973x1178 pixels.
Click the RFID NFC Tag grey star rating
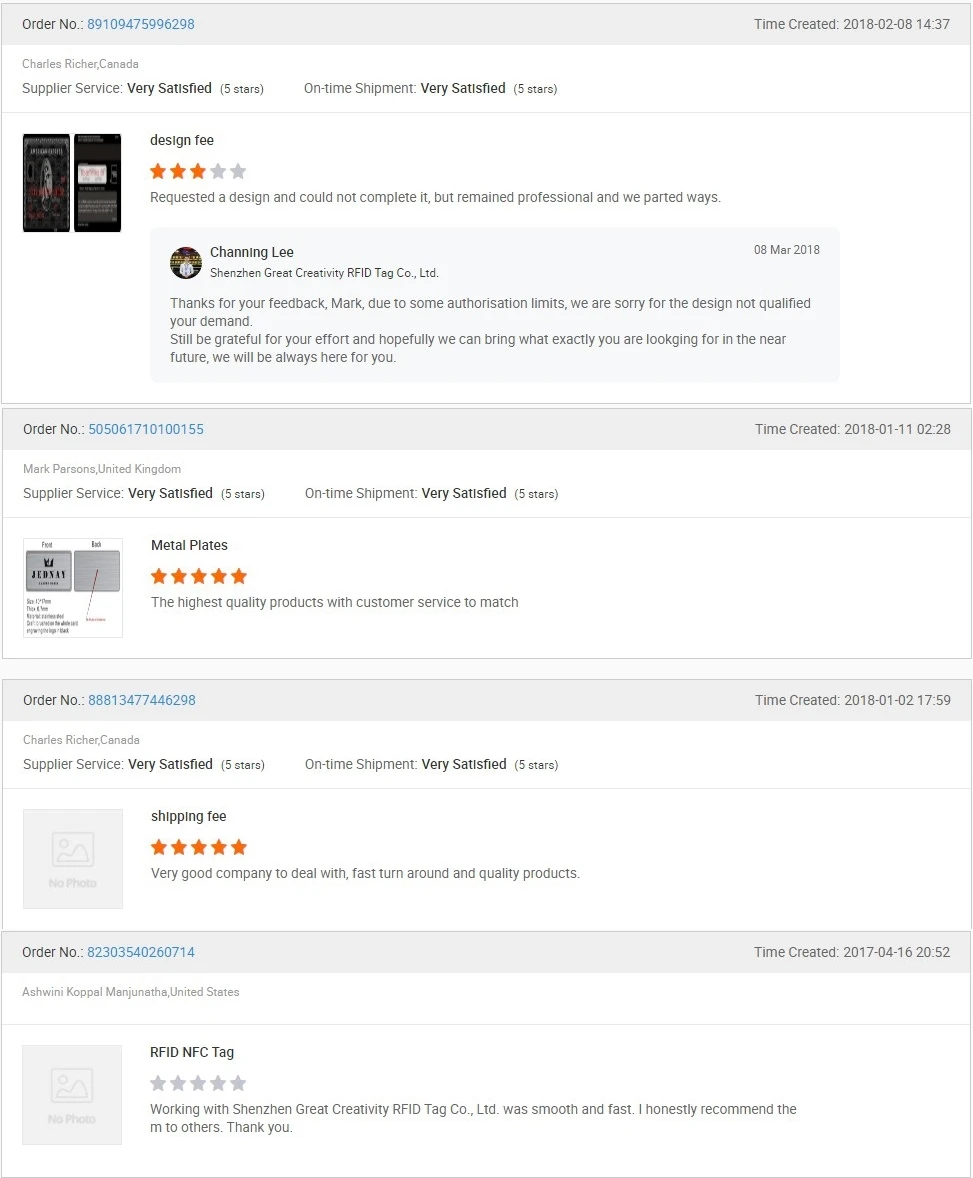click(198, 1083)
